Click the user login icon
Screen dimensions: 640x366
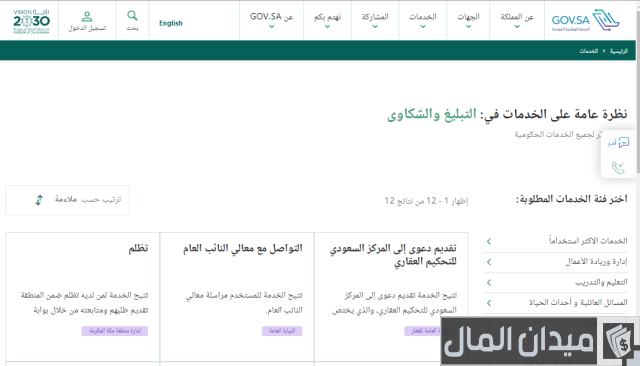coord(87,16)
